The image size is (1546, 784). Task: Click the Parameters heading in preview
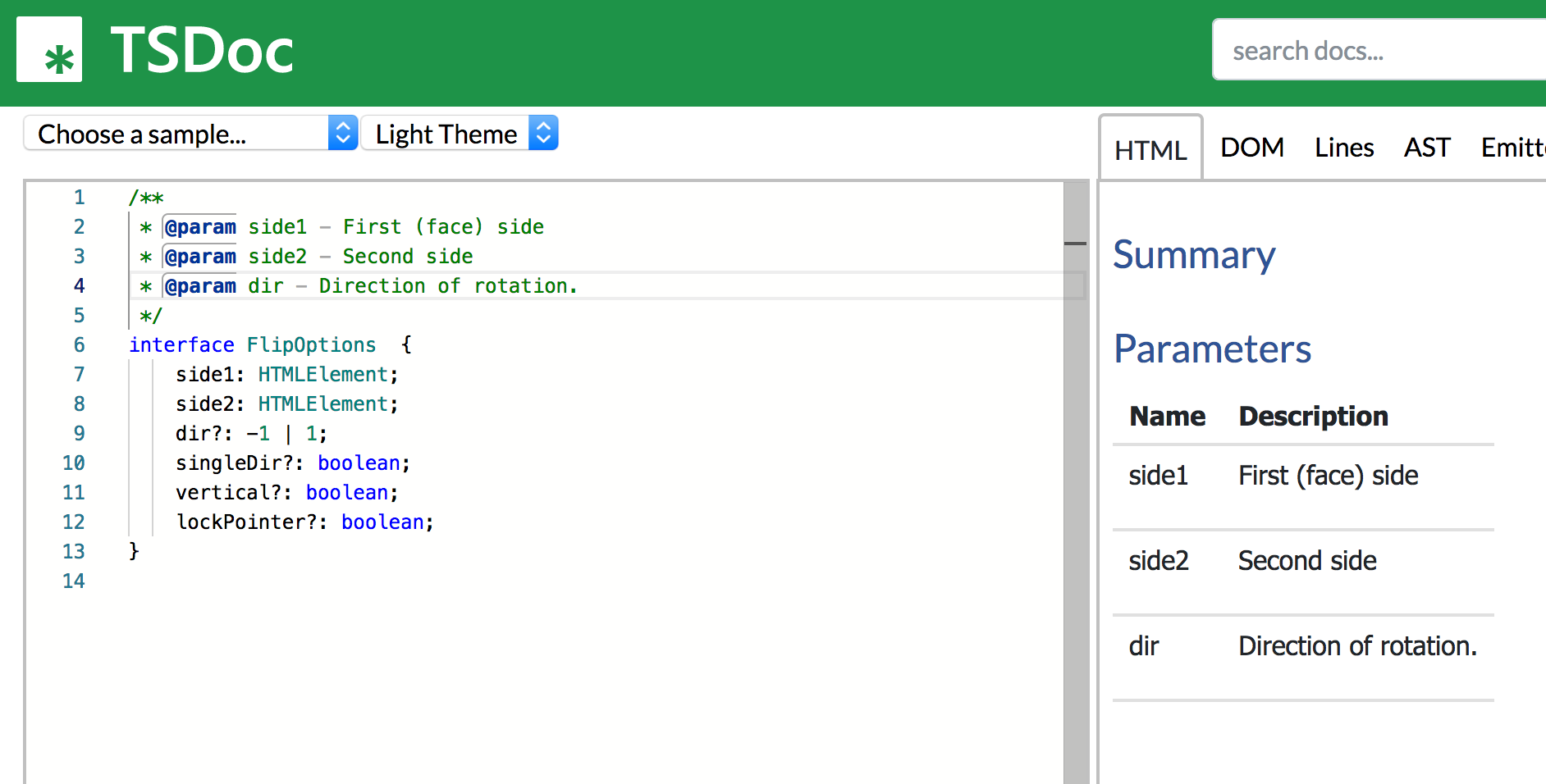1212,349
